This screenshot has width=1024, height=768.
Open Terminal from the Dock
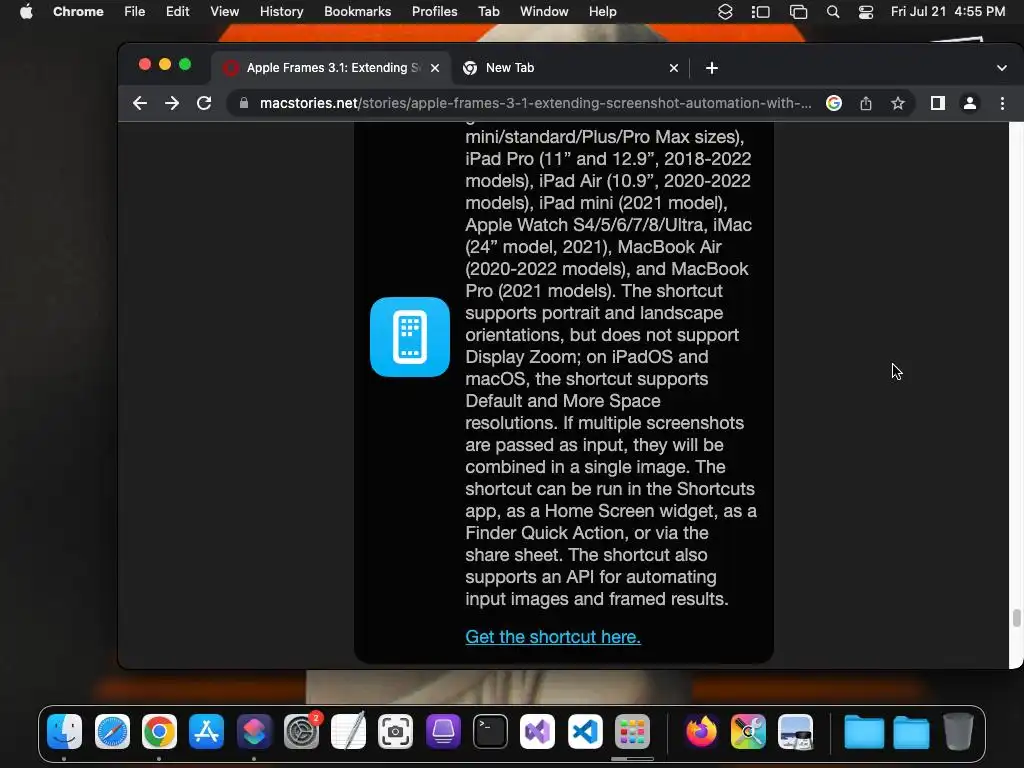pos(490,731)
